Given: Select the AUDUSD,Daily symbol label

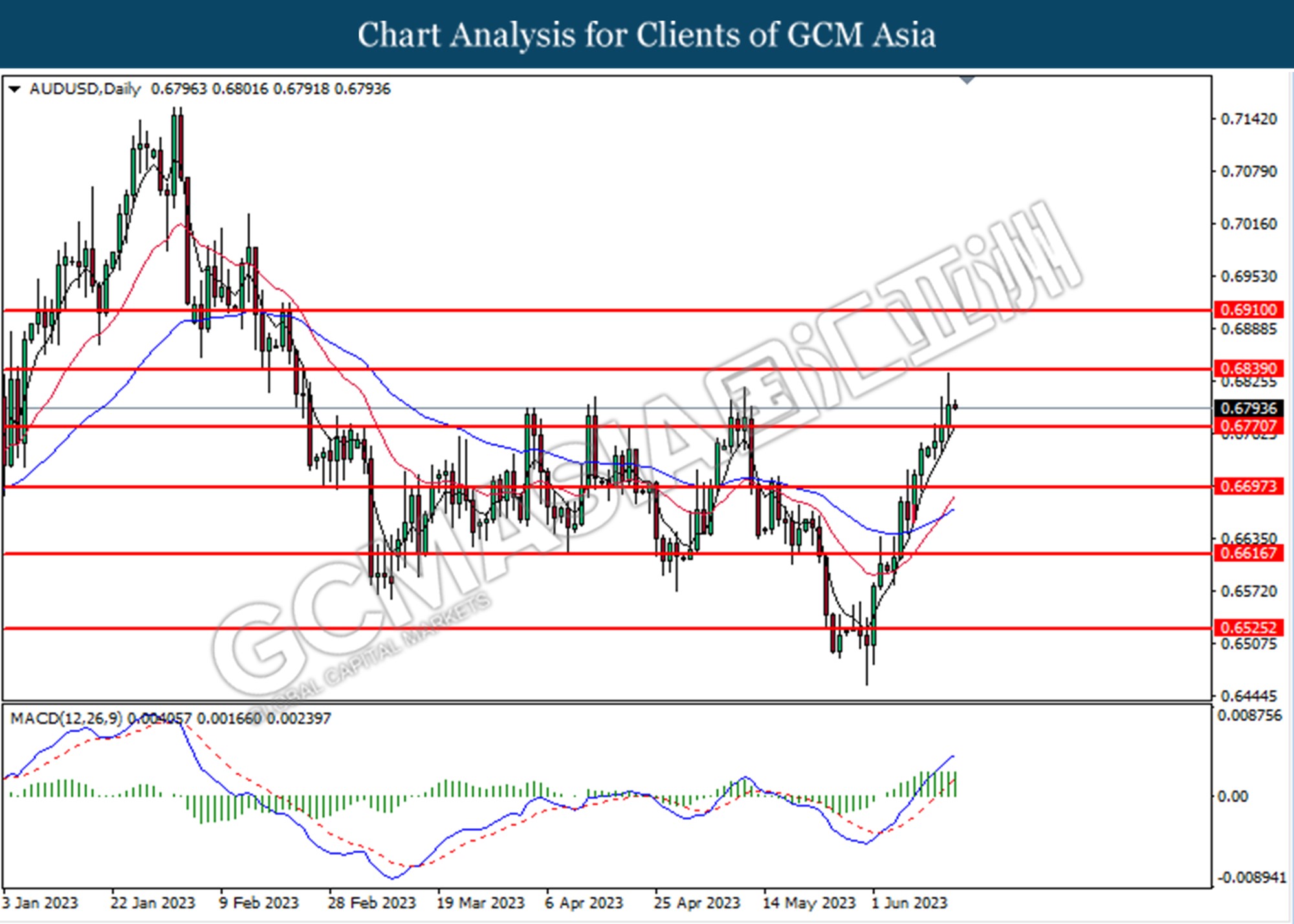Looking at the screenshot, I should [85, 89].
